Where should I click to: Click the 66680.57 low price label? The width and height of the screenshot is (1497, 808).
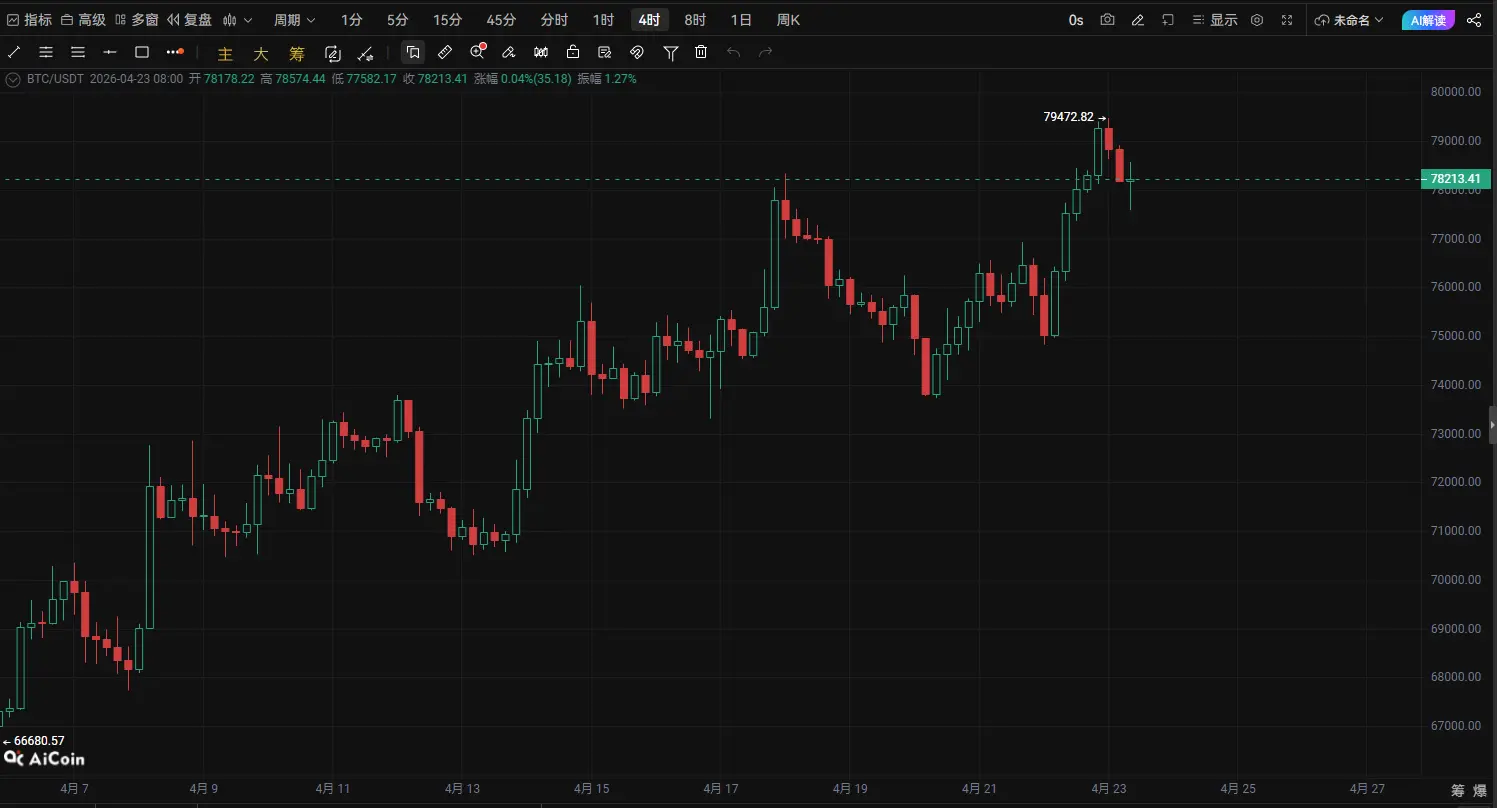coord(39,741)
